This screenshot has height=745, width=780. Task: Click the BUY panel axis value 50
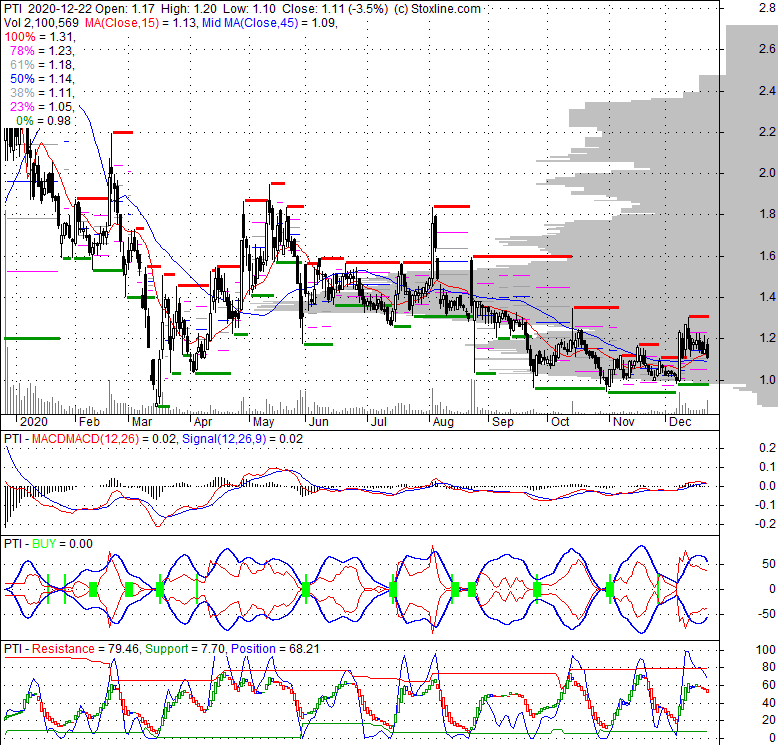coord(769,564)
